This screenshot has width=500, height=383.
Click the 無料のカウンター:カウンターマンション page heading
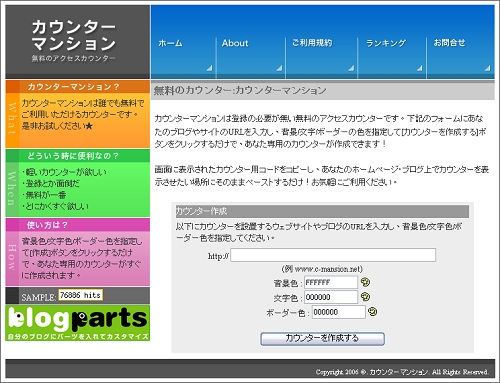240,90
